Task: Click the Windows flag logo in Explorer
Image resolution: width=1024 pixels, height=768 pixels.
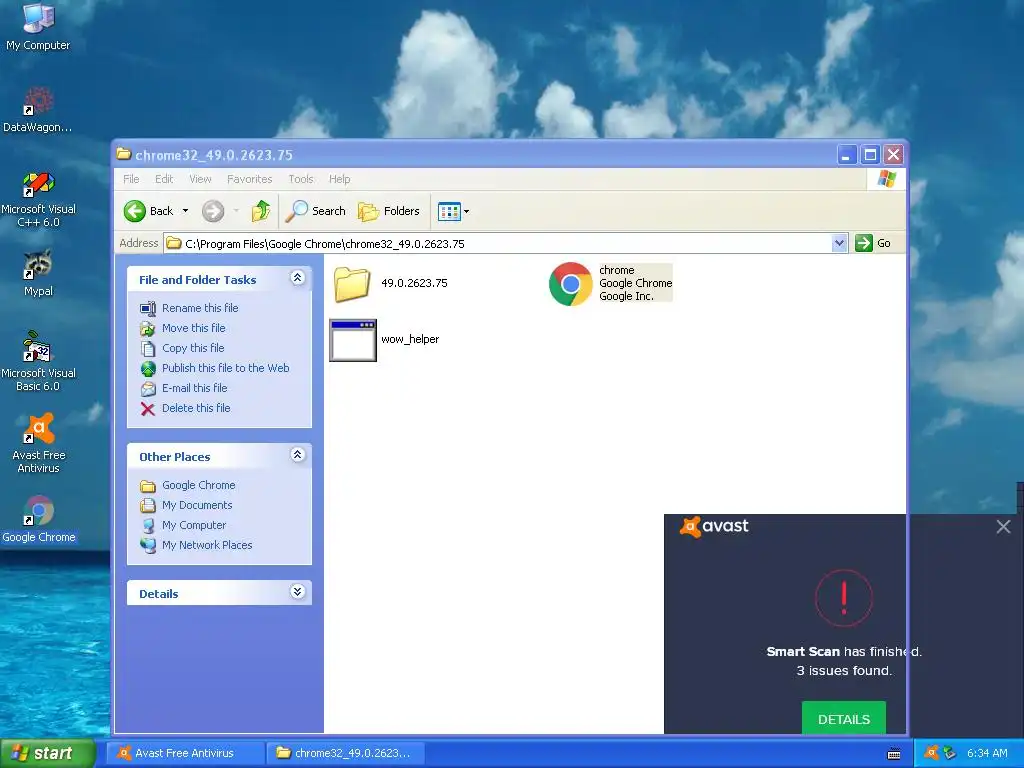Action: click(x=887, y=178)
